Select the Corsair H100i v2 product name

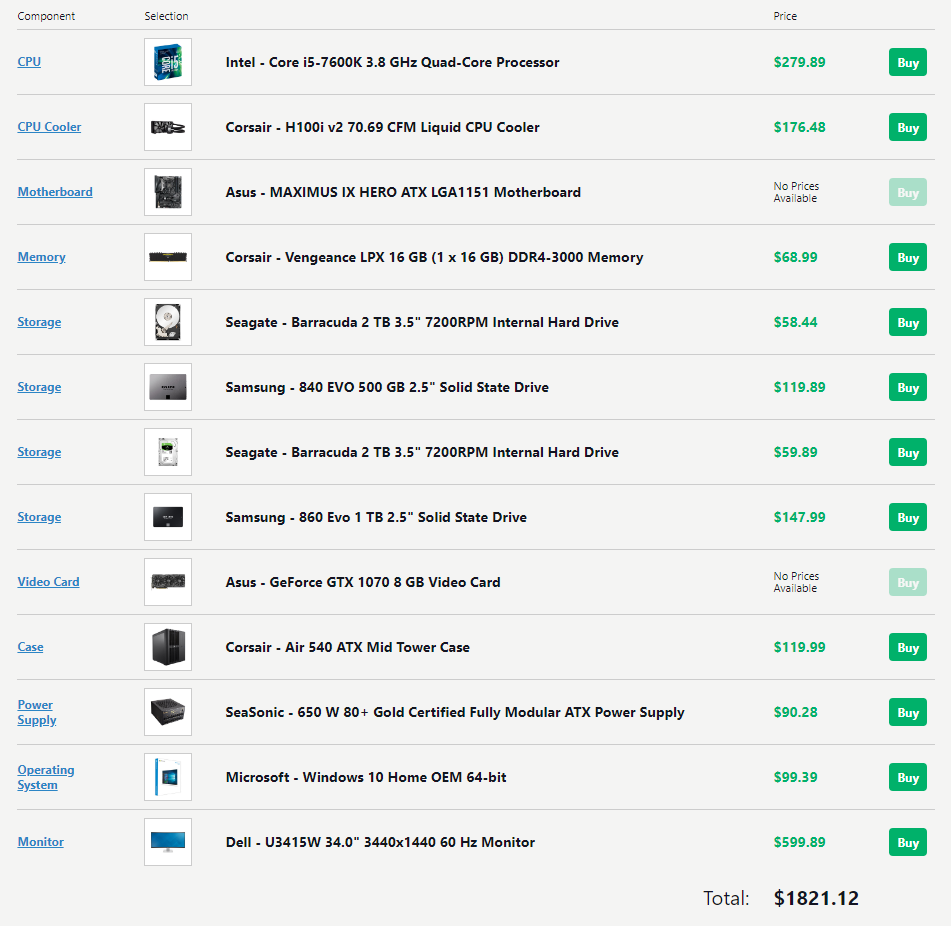point(382,127)
